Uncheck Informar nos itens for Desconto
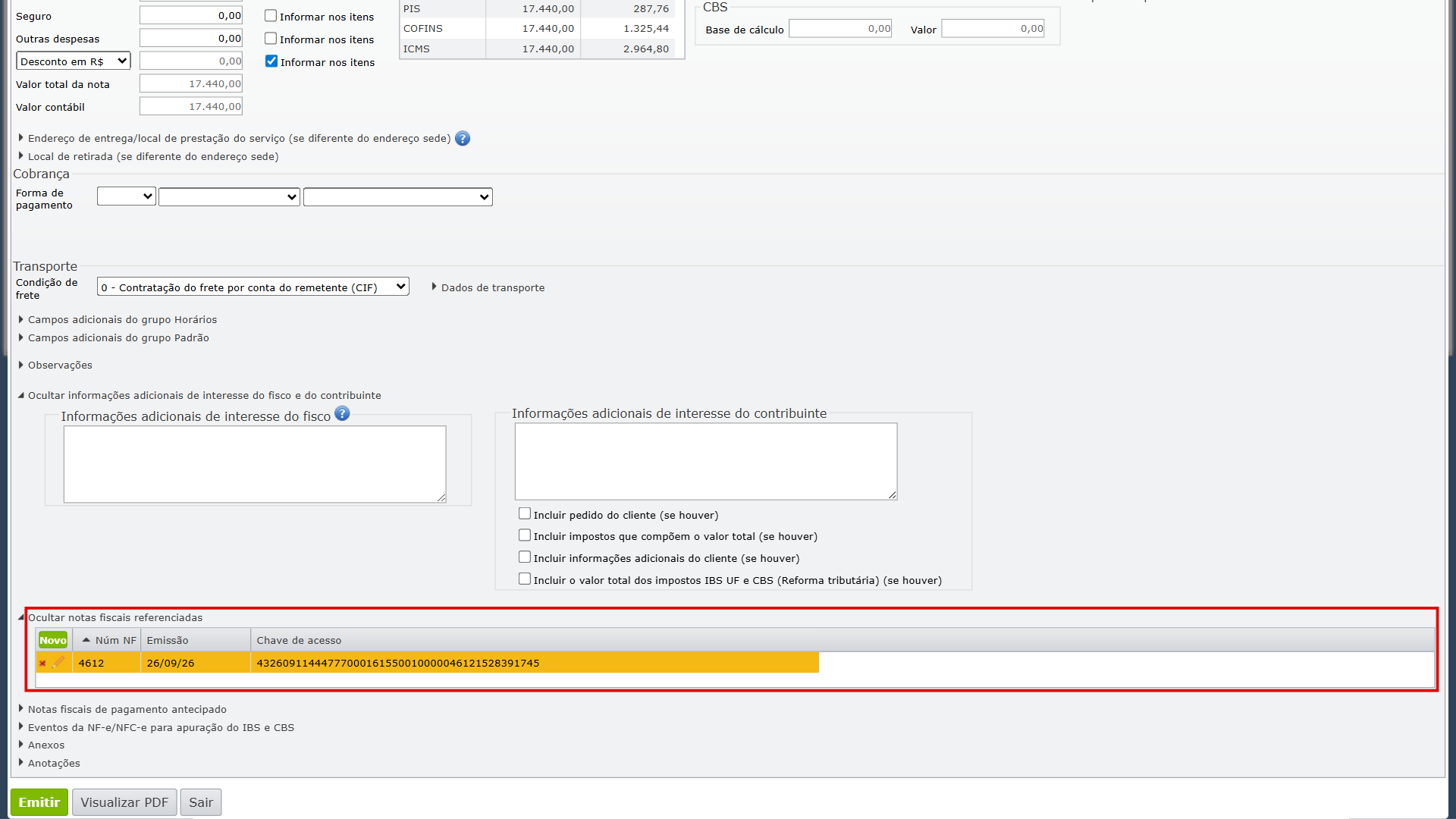 271,61
